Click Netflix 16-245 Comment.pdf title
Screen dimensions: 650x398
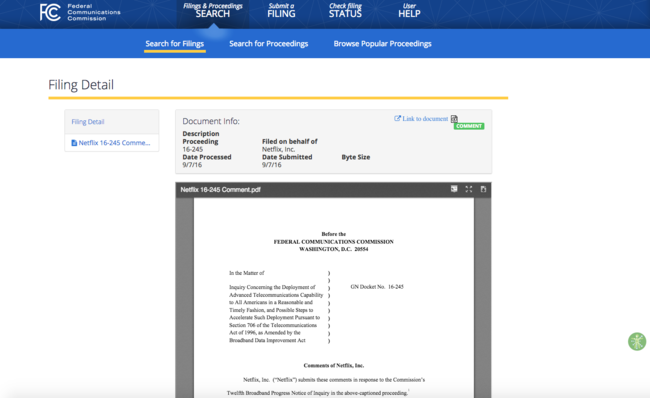[x=221, y=189]
